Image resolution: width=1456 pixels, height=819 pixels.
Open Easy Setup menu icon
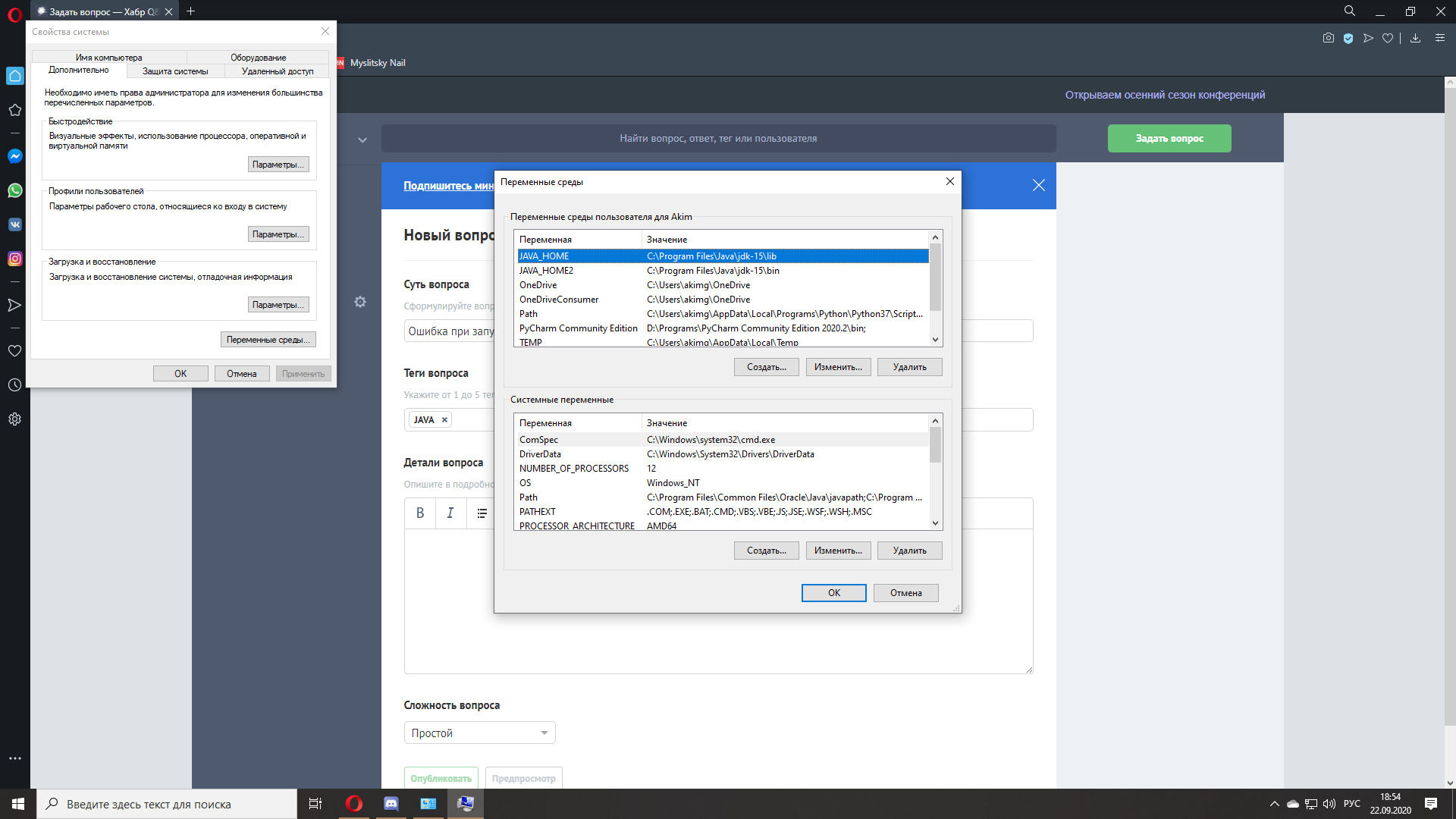[1440, 38]
